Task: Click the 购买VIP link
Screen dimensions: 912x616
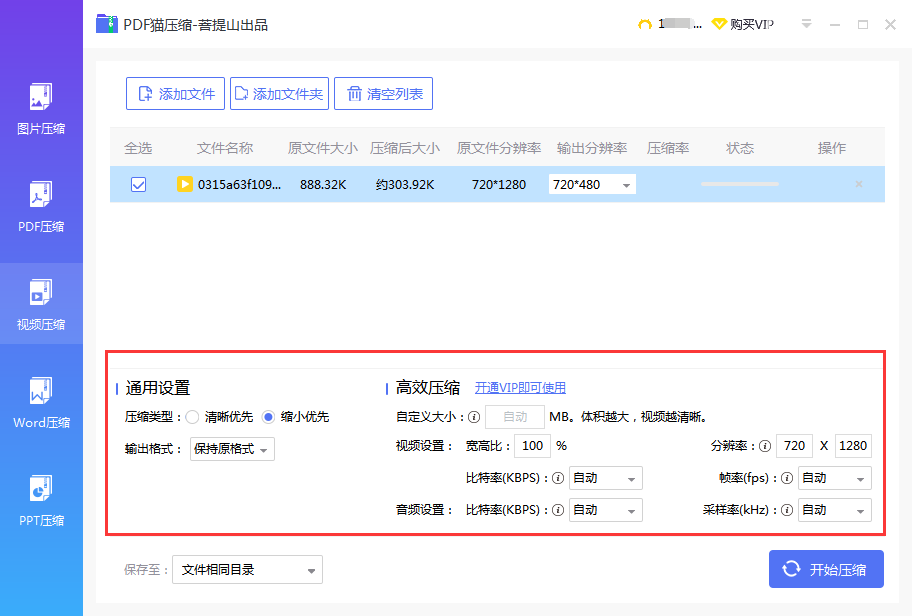Action: (752, 24)
